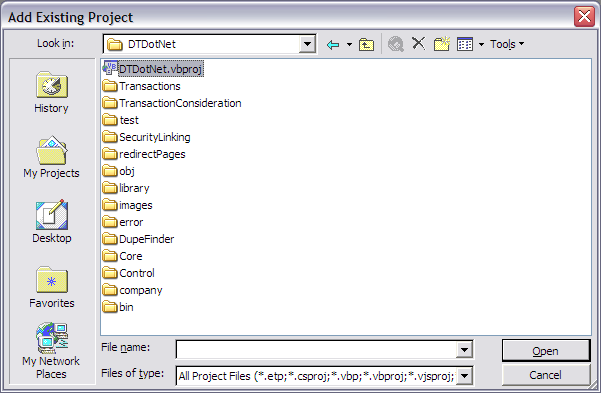
Task: Click the DTDotNet.vbproj file icon
Action: tap(110, 68)
